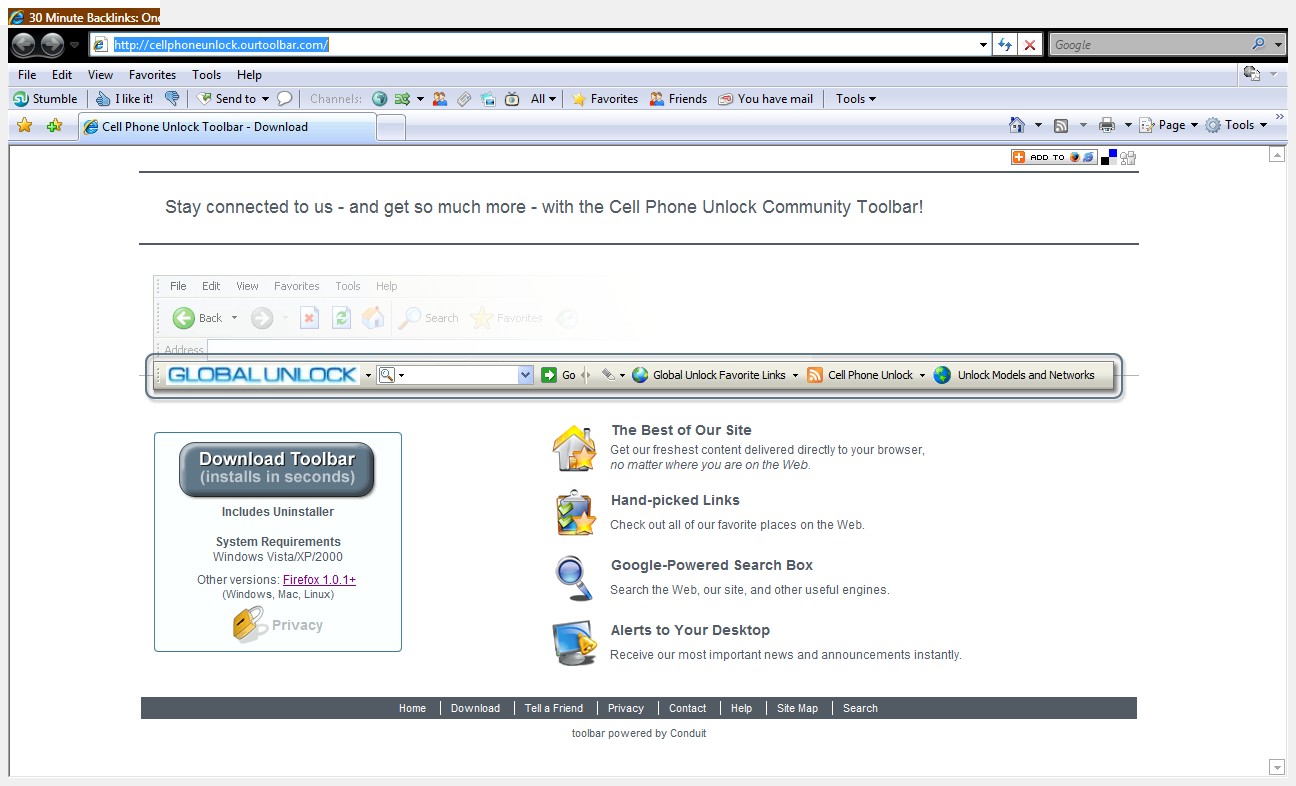Select the people channel icon after Channels
The height and width of the screenshot is (786, 1296).
click(x=440, y=99)
